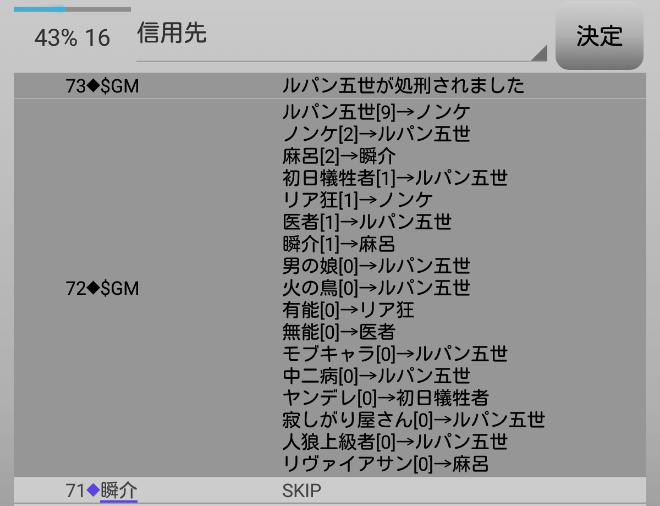Select the vote line 医者[1]→ルパン五世
Image resolution: width=660 pixels, height=506 pixels.
tap(367, 222)
